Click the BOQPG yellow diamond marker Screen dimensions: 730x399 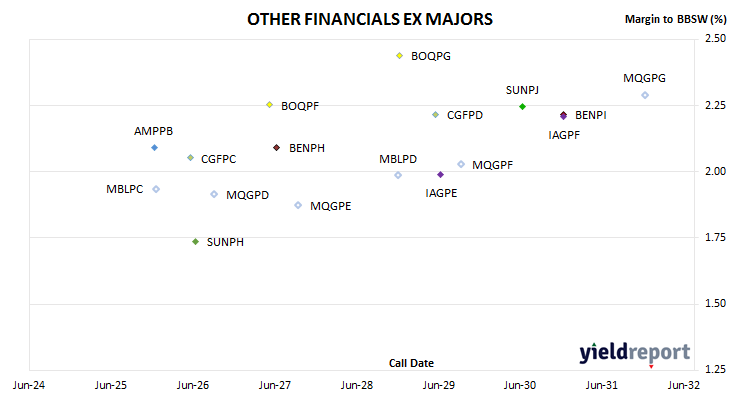coord(399,56)
